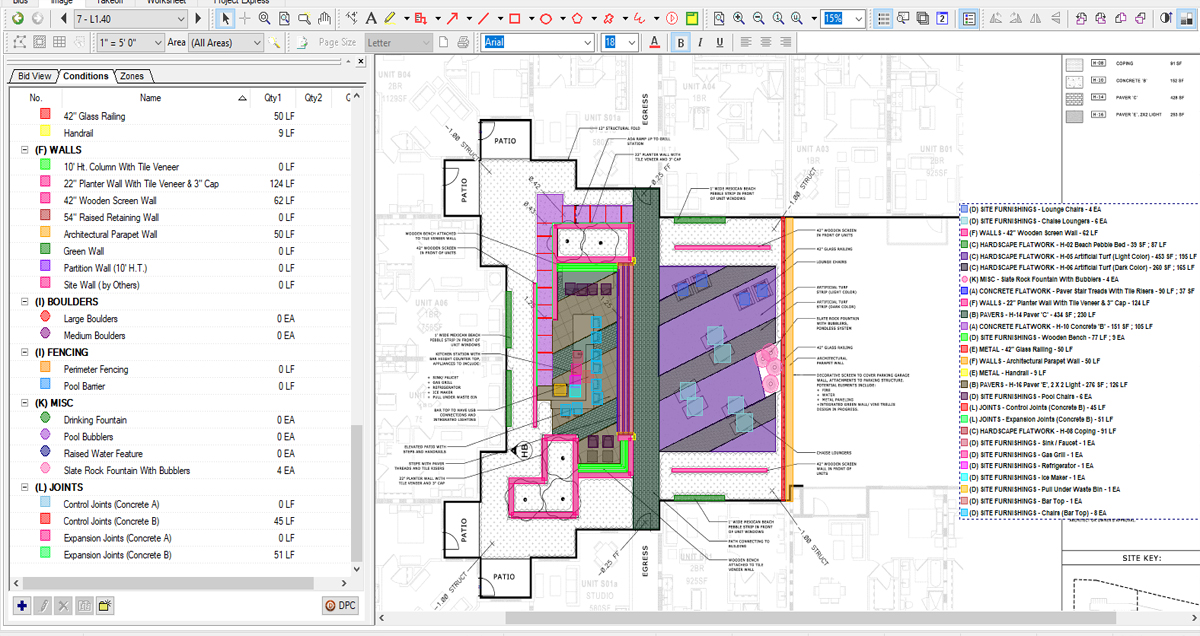Click the yellow swatch for Handrail
This screenshot has width=1200, height=636.
45,133
